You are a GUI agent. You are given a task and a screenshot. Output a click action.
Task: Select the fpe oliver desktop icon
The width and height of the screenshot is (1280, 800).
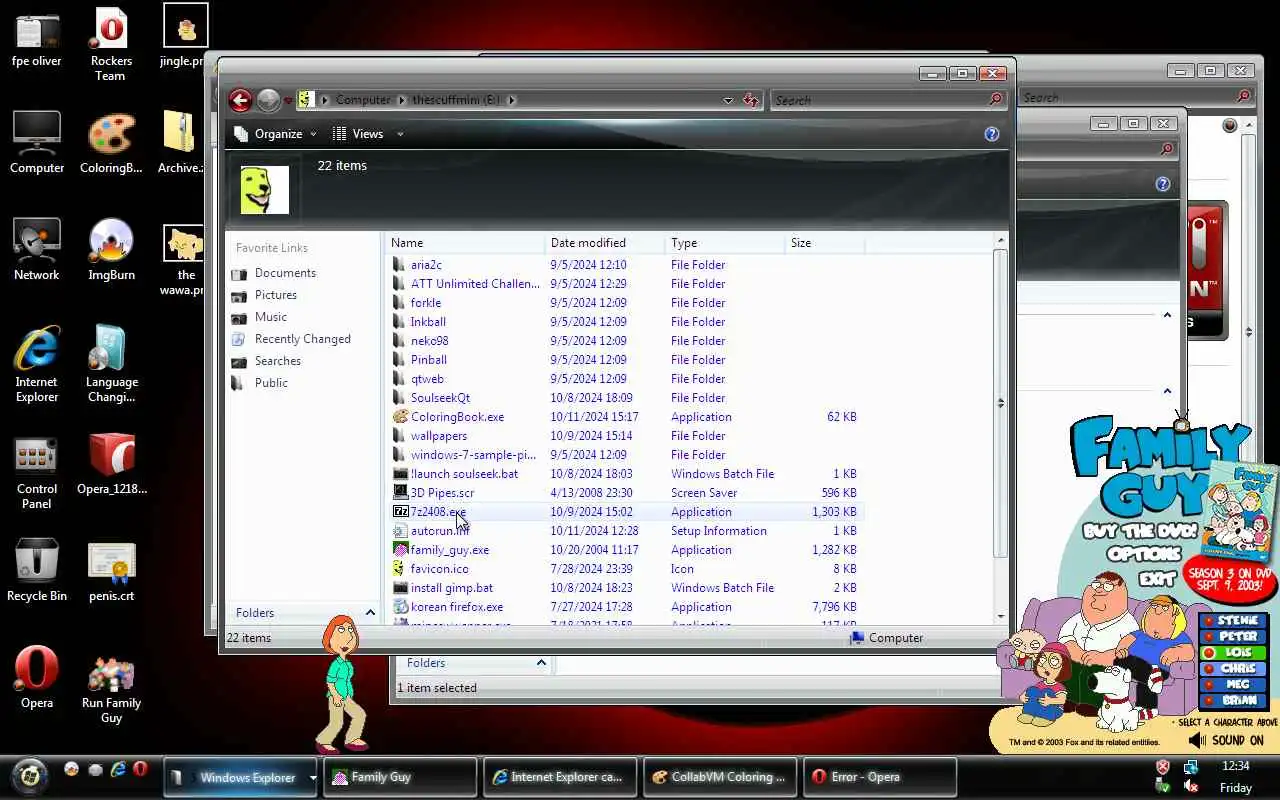point(37,40)
